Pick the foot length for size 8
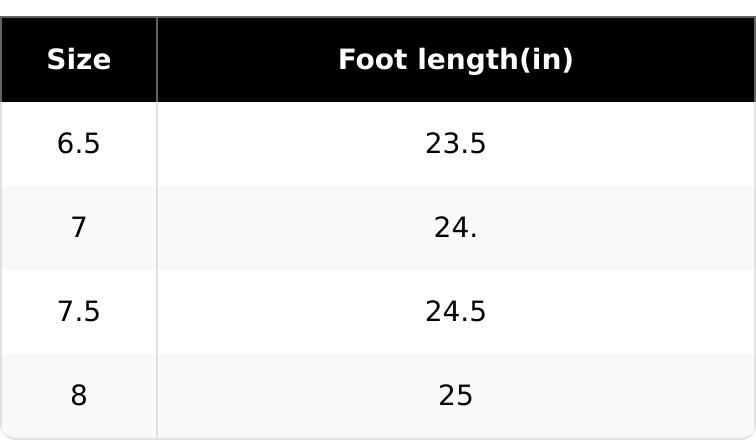The height and width of the screenshot is (440, 756). coord(455,396)
